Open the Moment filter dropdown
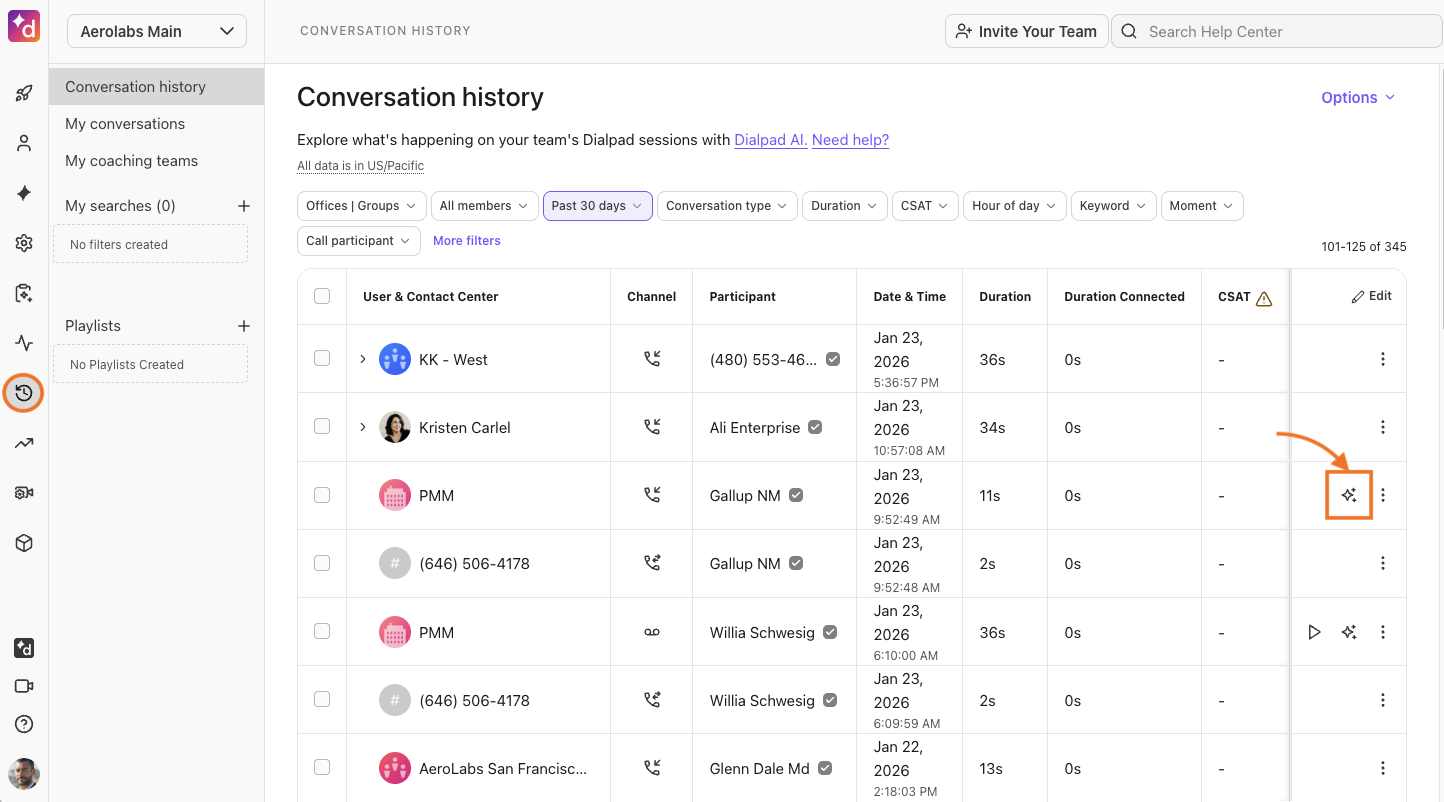This screenshot has height=802, width=1444. (1202, 206)
